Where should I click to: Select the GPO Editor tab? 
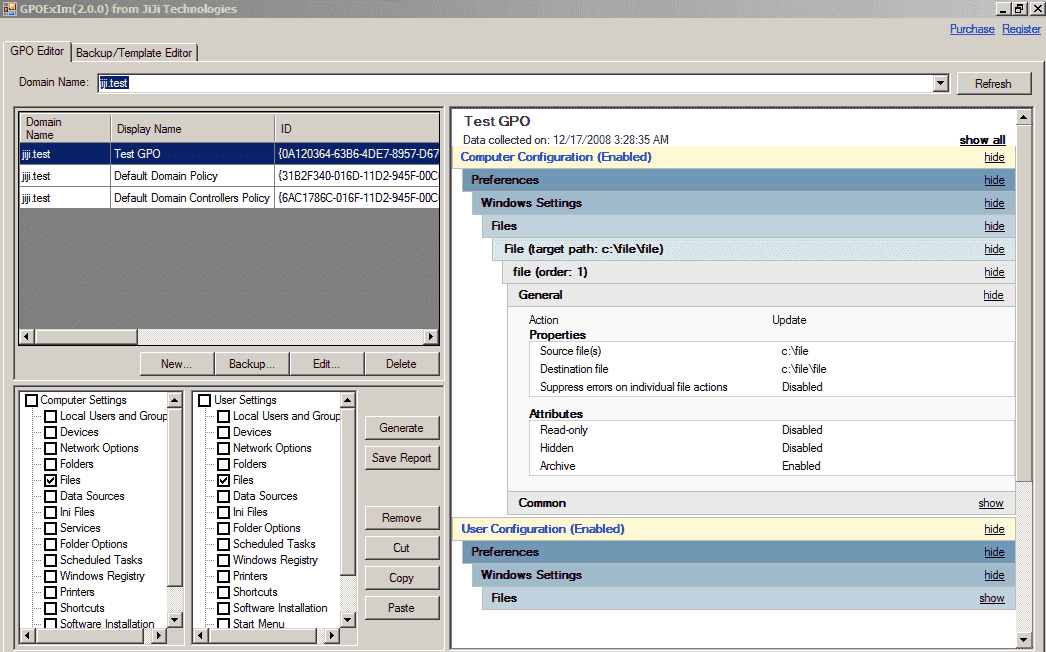(x=37, y=51)
